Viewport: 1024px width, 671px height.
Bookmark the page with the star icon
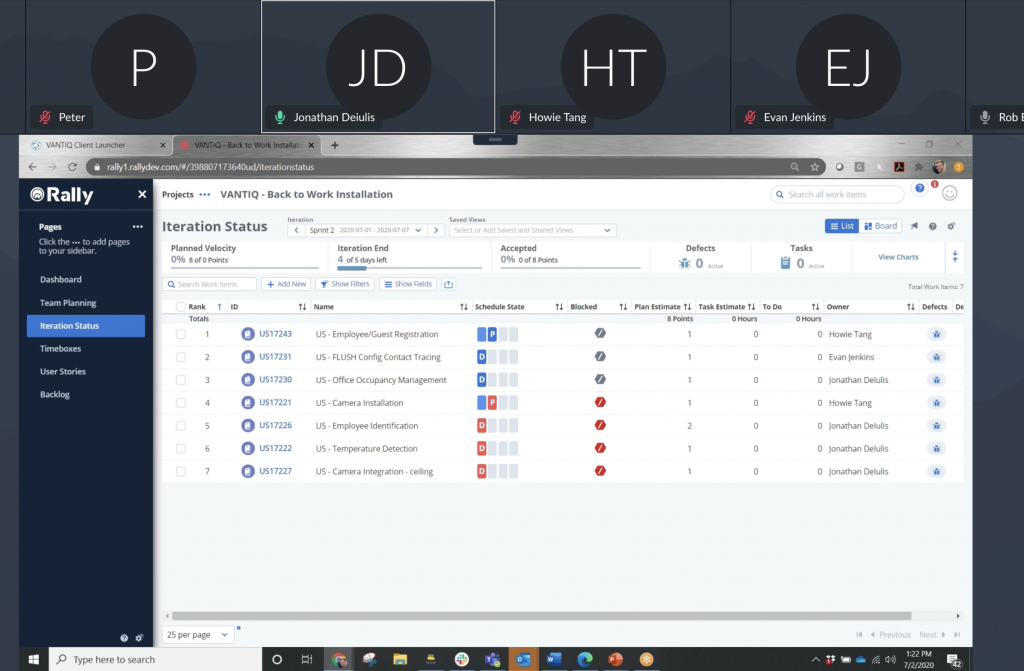[x=814, y=167]
